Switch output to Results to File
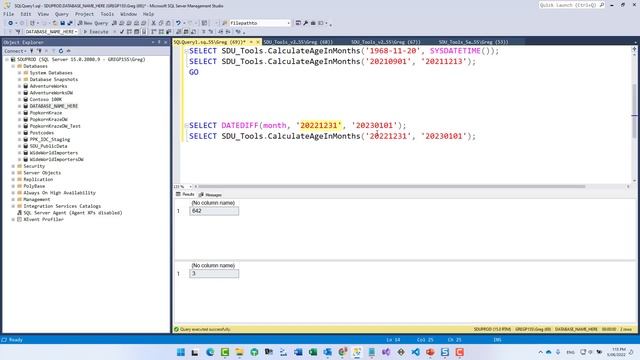This screenshot has width=640, height=360. 193,31
